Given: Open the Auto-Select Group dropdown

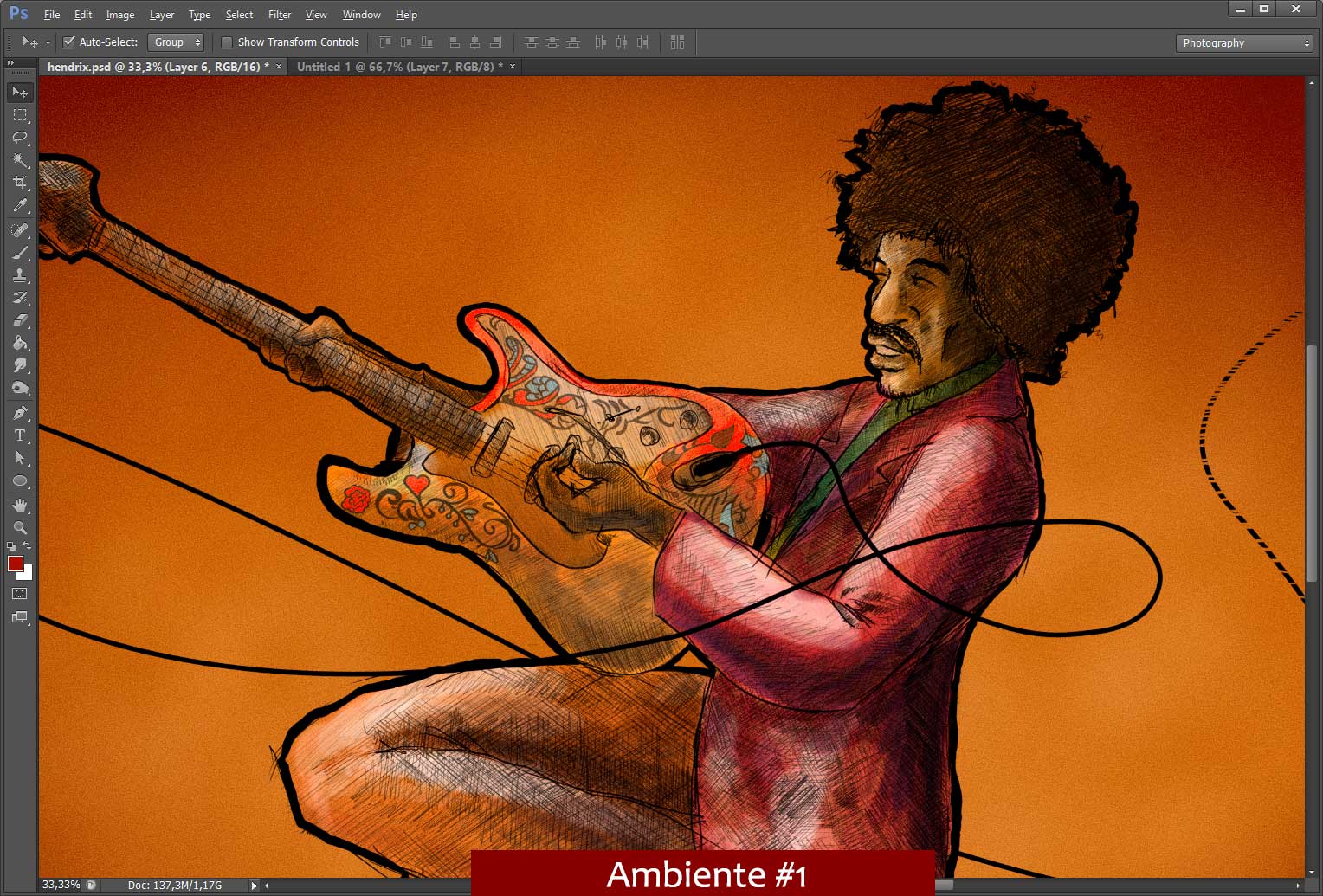Looking at the screenshot, I should pos(176,42).
